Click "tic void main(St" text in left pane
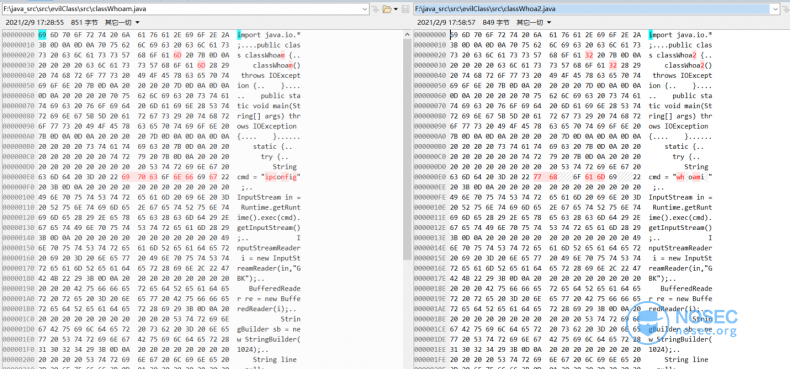790x369 pixels. coord(270,106)
